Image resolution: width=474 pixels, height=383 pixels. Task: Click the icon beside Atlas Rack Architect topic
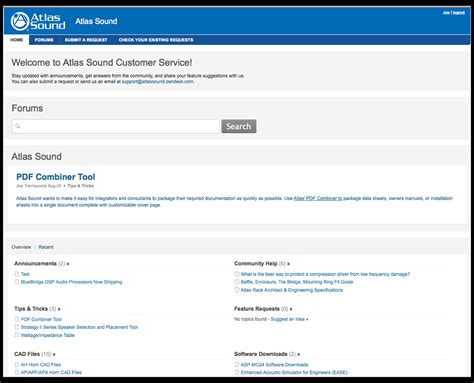pos(237,290)
